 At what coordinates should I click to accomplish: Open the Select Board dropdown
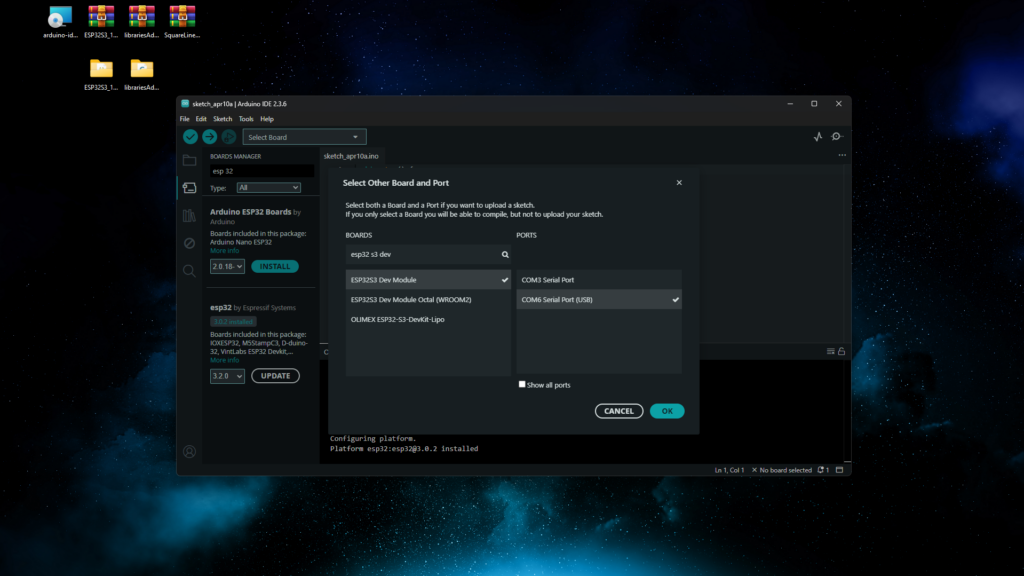click(x=304, y=137)
